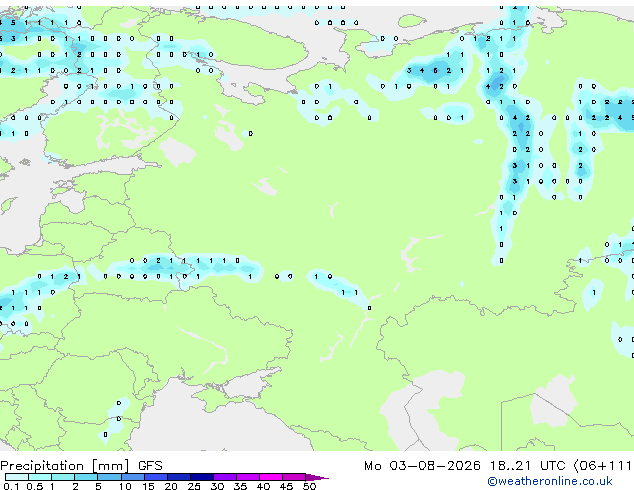Click the '25' legend label
The image size is (634, 490).
pyautogui.click(x=194, y=486)
